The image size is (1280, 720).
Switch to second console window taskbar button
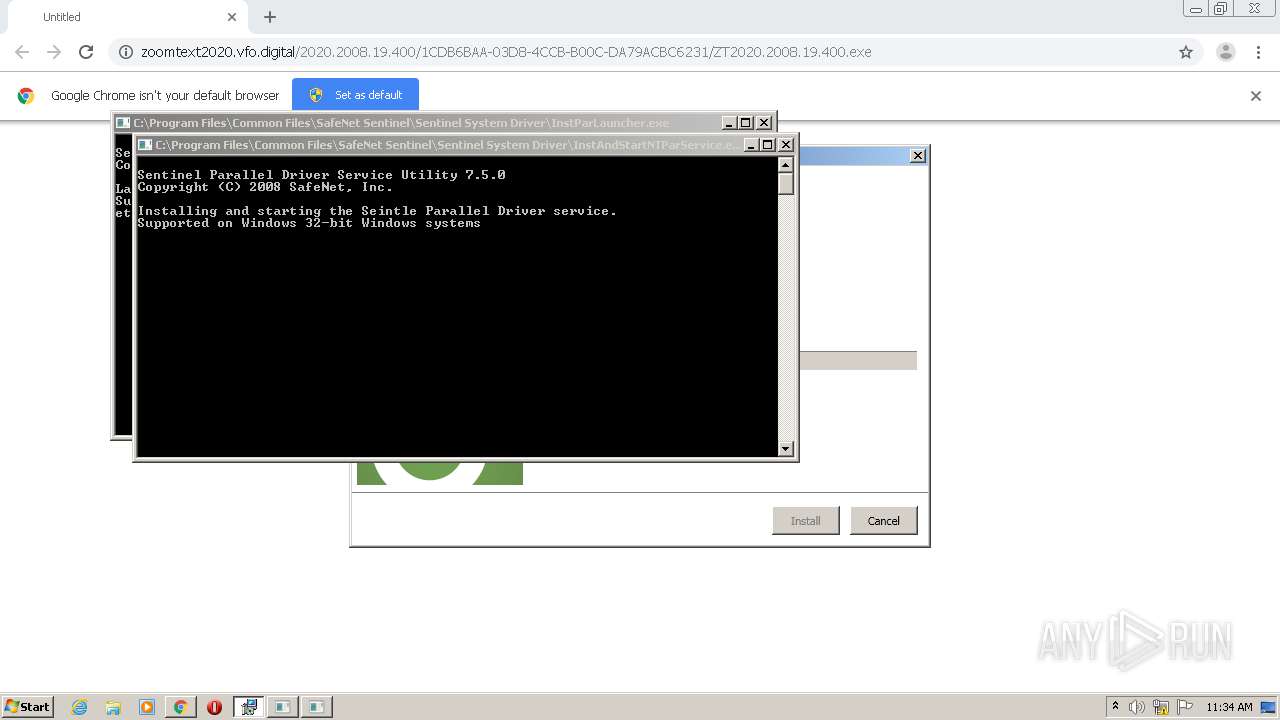click(x=317, y=707)
